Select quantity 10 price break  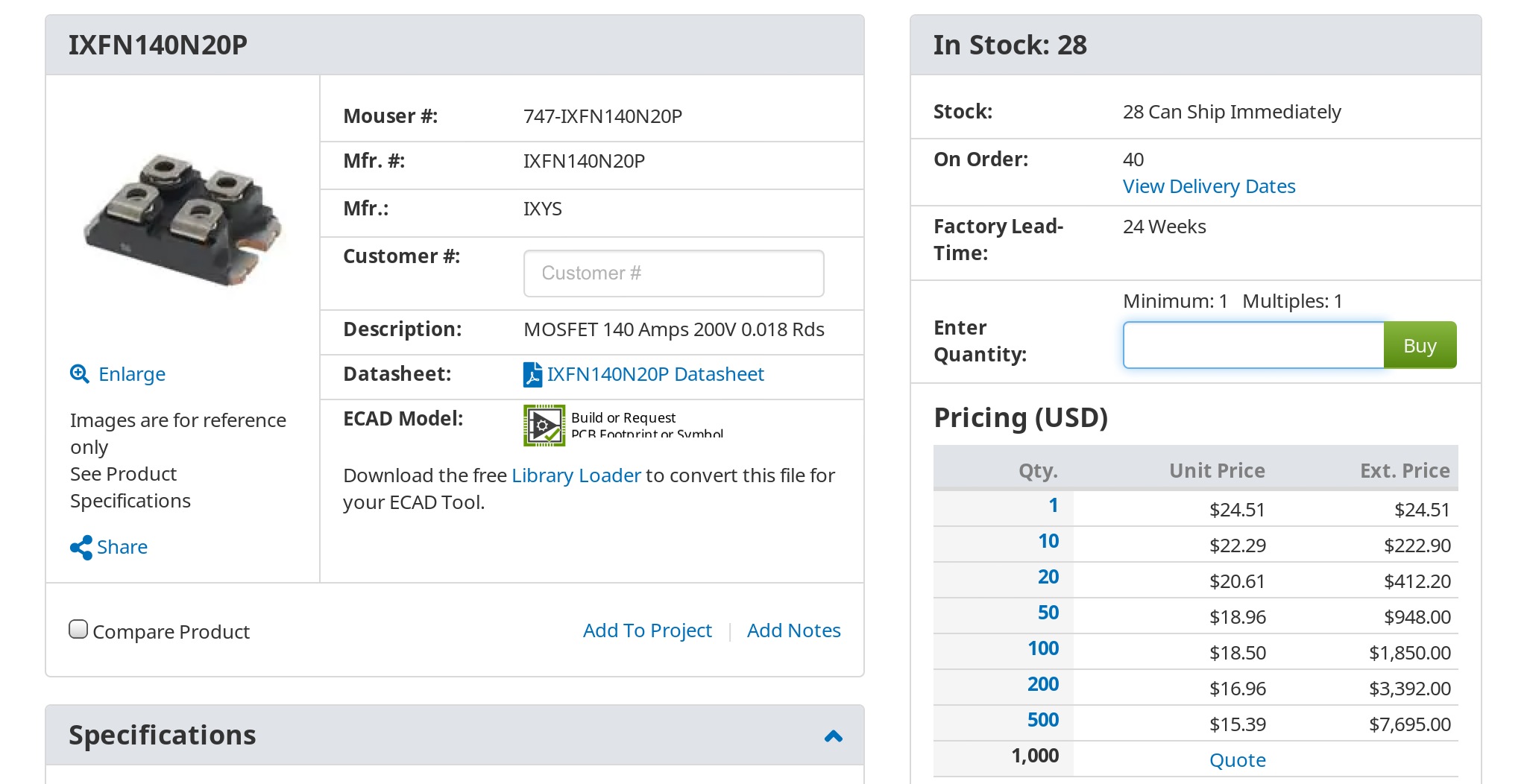tap(1048, 541)
